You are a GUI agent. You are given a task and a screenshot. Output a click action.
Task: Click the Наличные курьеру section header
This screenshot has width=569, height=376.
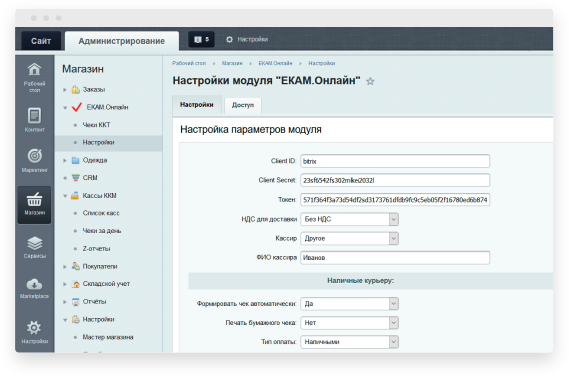tap(370, 281)
